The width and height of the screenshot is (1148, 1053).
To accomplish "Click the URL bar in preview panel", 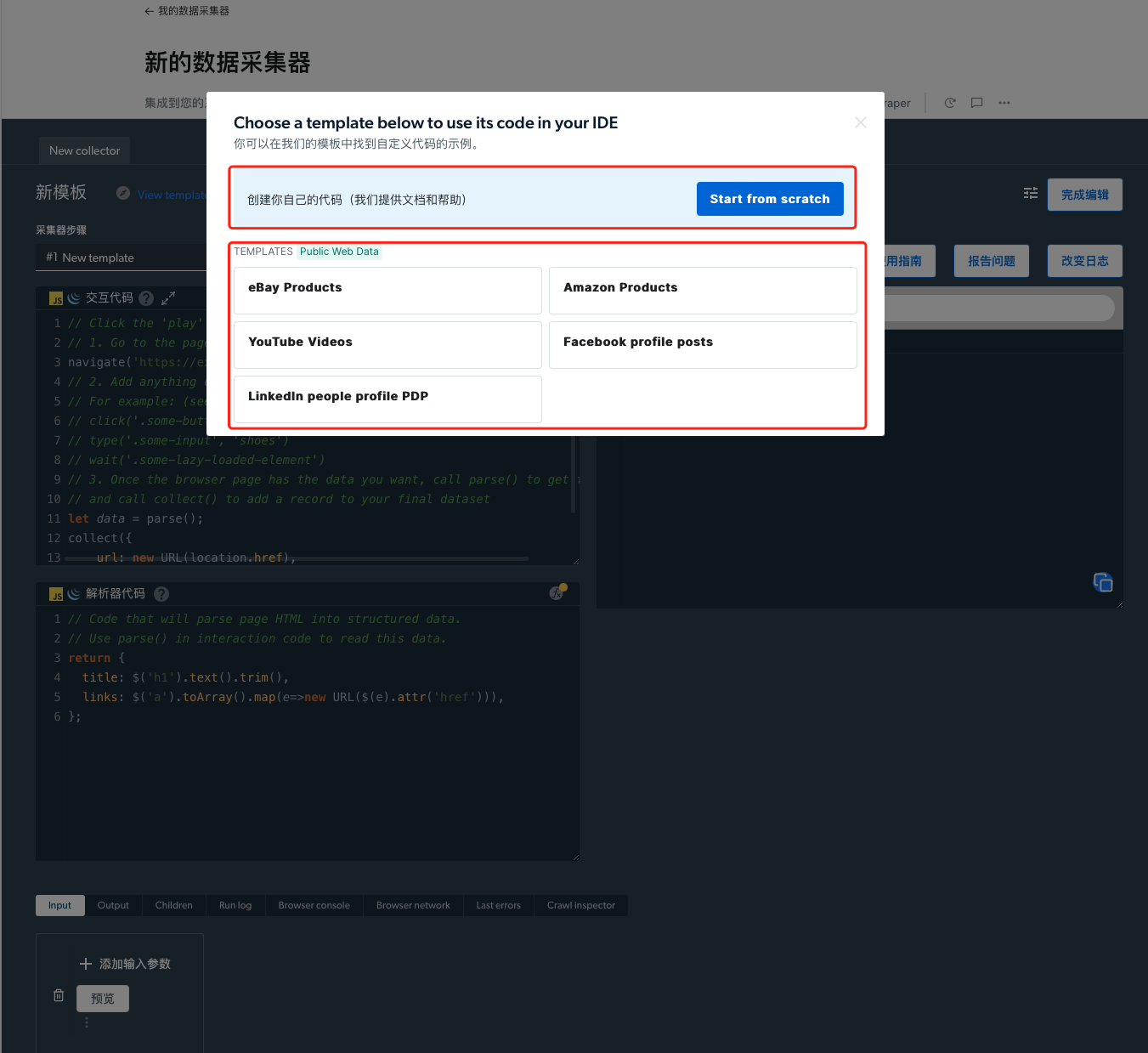I will pos(999,308).
